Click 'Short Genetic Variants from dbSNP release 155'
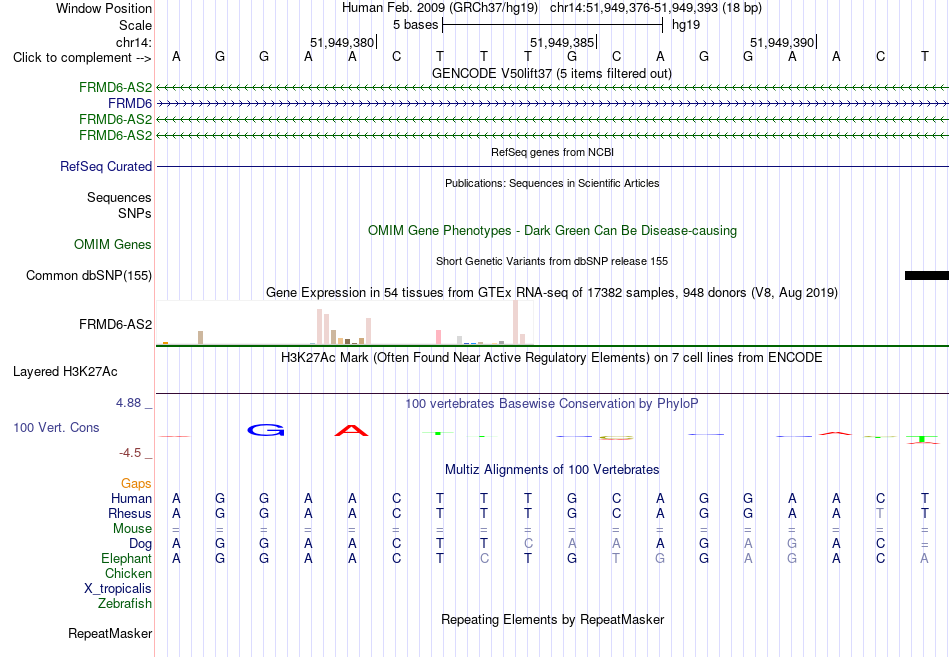The image size is (950, 657). [x=552, y=261]
